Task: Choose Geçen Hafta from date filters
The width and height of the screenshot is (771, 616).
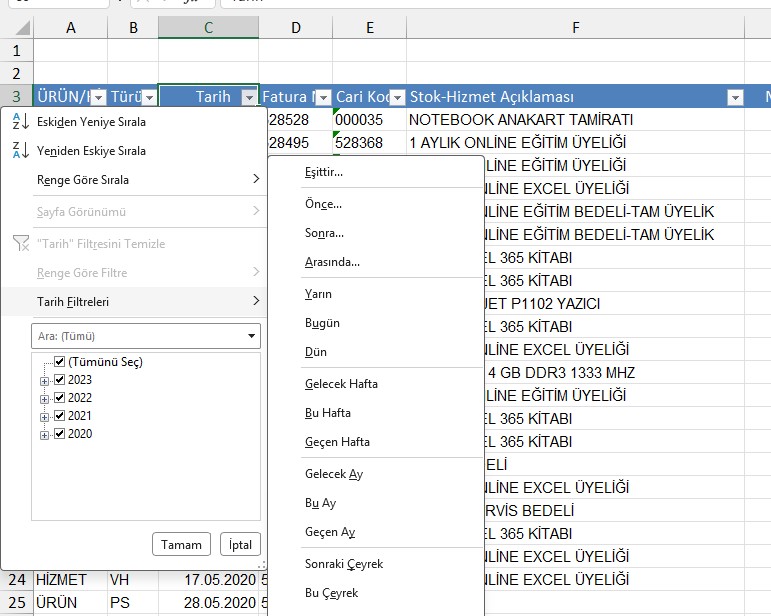Action: pyautogui.click(x=337, y=442)
